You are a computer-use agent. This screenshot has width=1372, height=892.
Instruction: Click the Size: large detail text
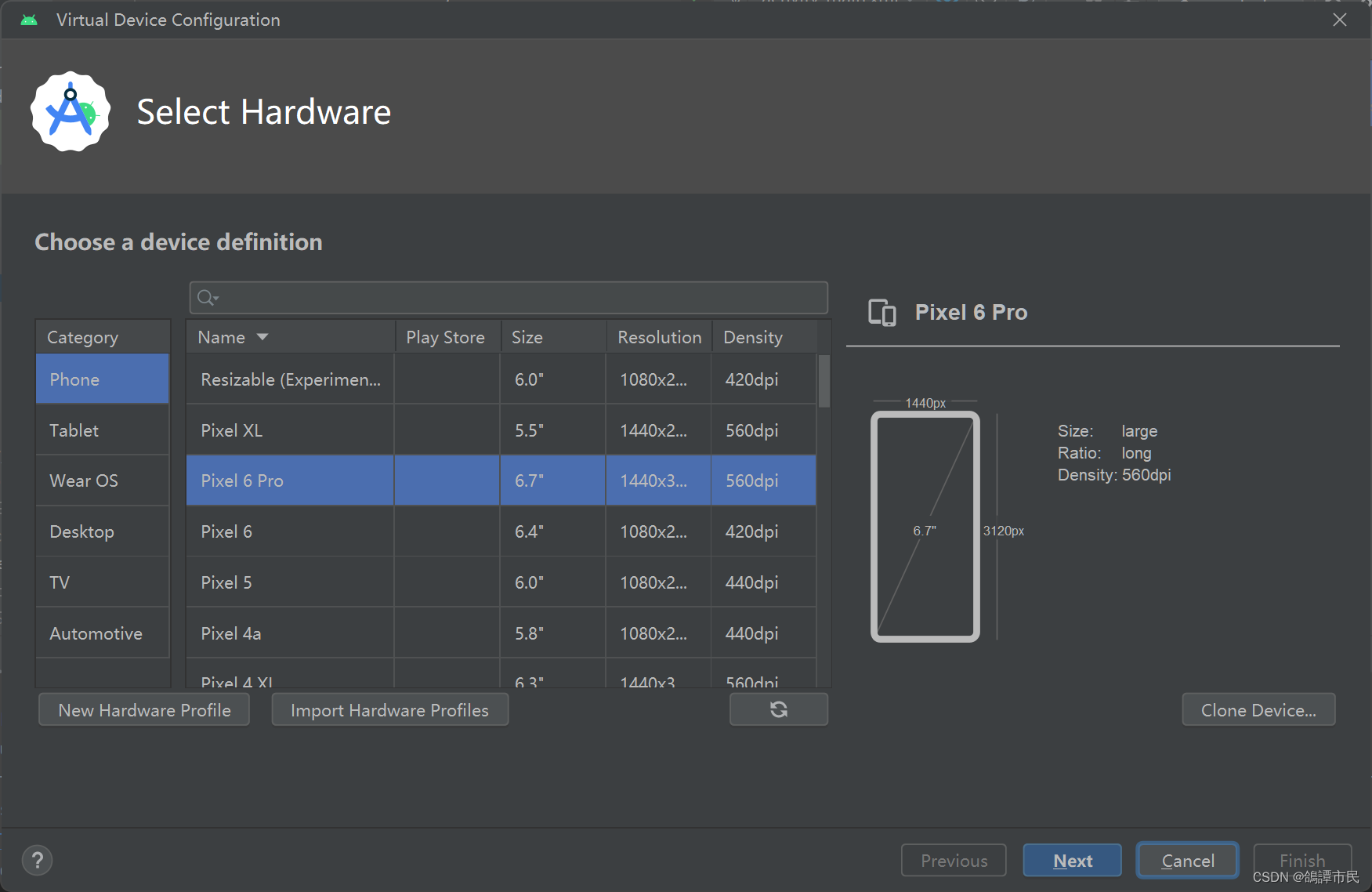pyautogui.click(x=1107, y=431)
